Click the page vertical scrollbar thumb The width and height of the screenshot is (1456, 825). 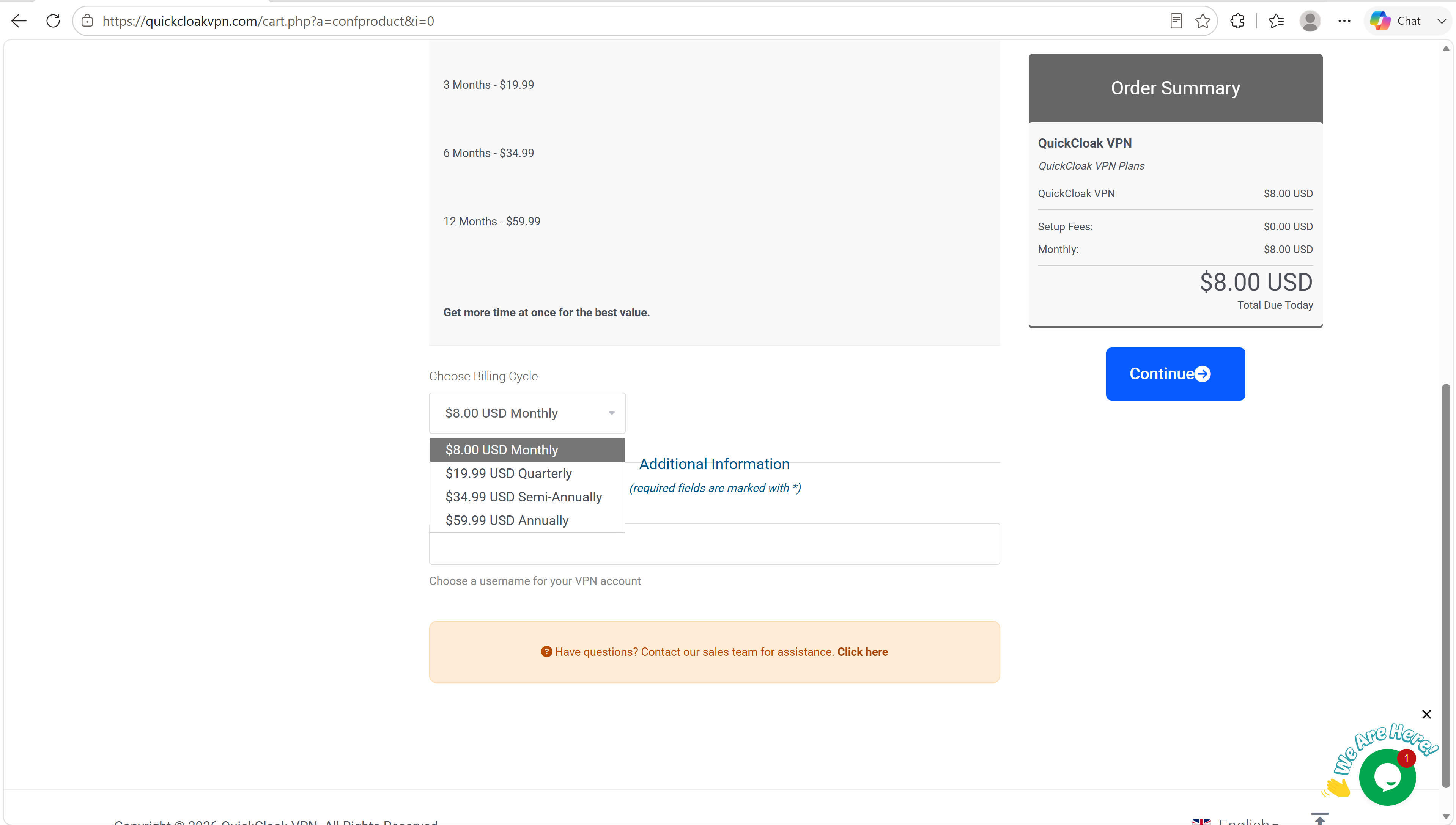point(1446,585)
